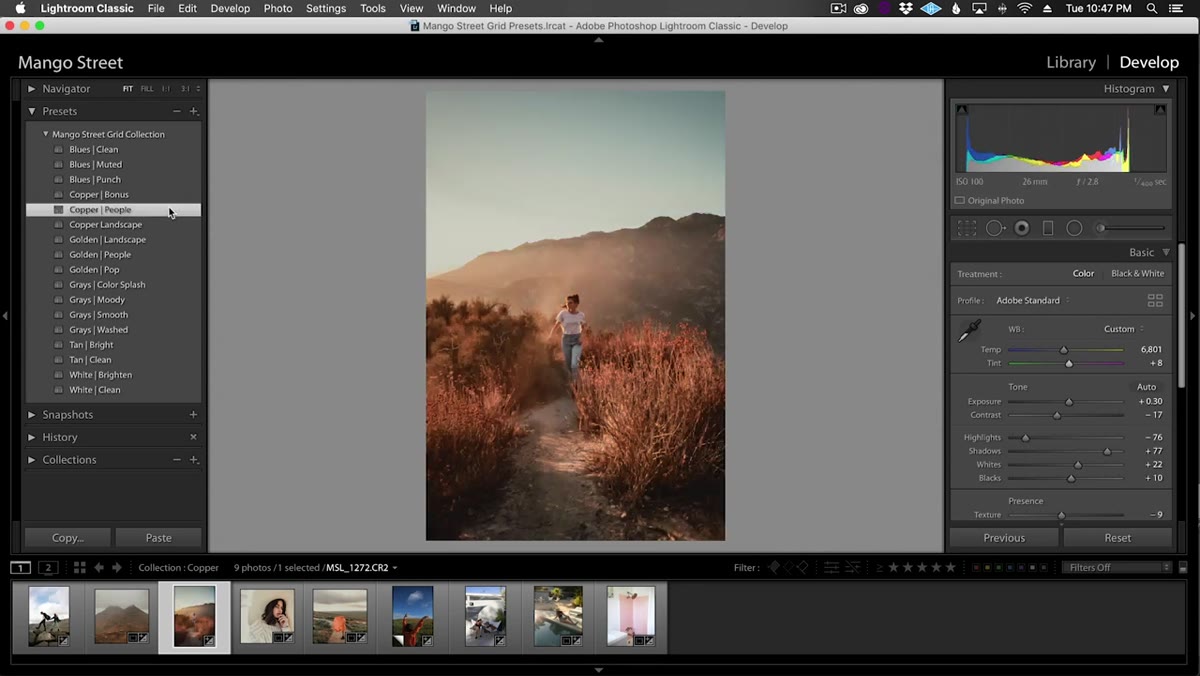1200x676 pixels.
Task: Open the Photo menu
Action: pyautogui.click(x=278, y=8)
